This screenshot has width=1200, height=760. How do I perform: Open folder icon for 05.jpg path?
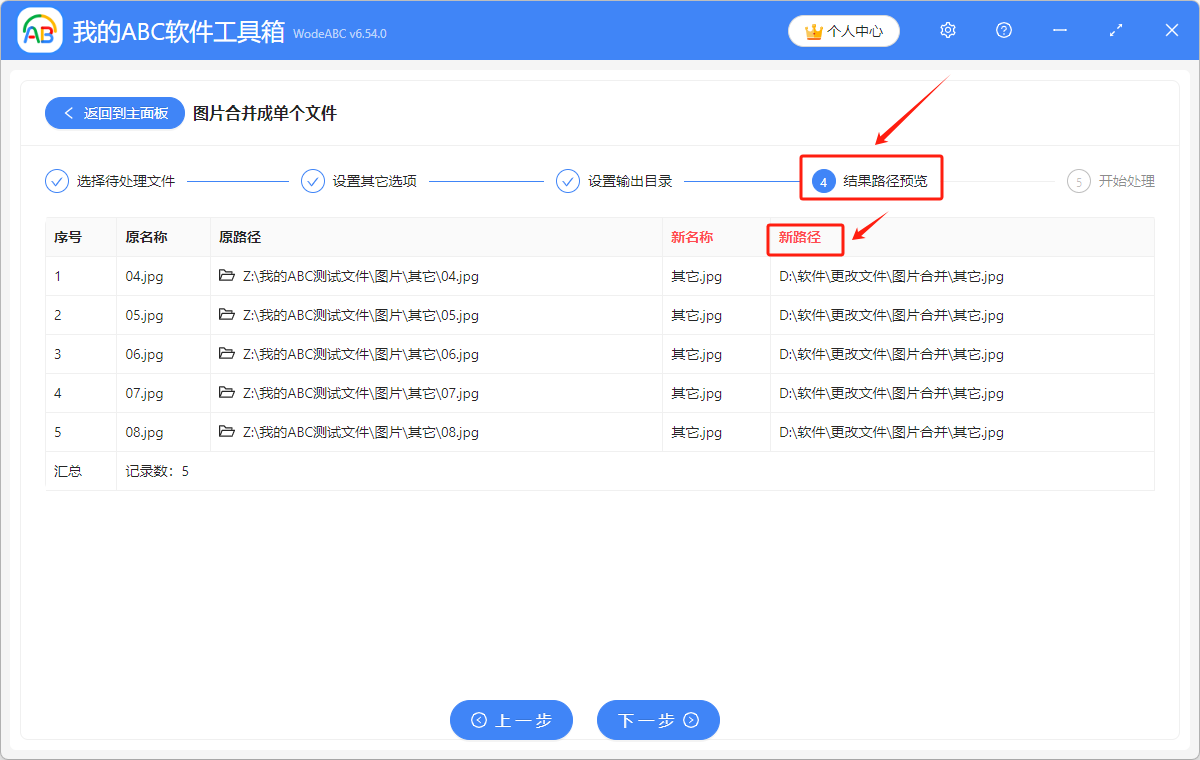pos(227,315)
